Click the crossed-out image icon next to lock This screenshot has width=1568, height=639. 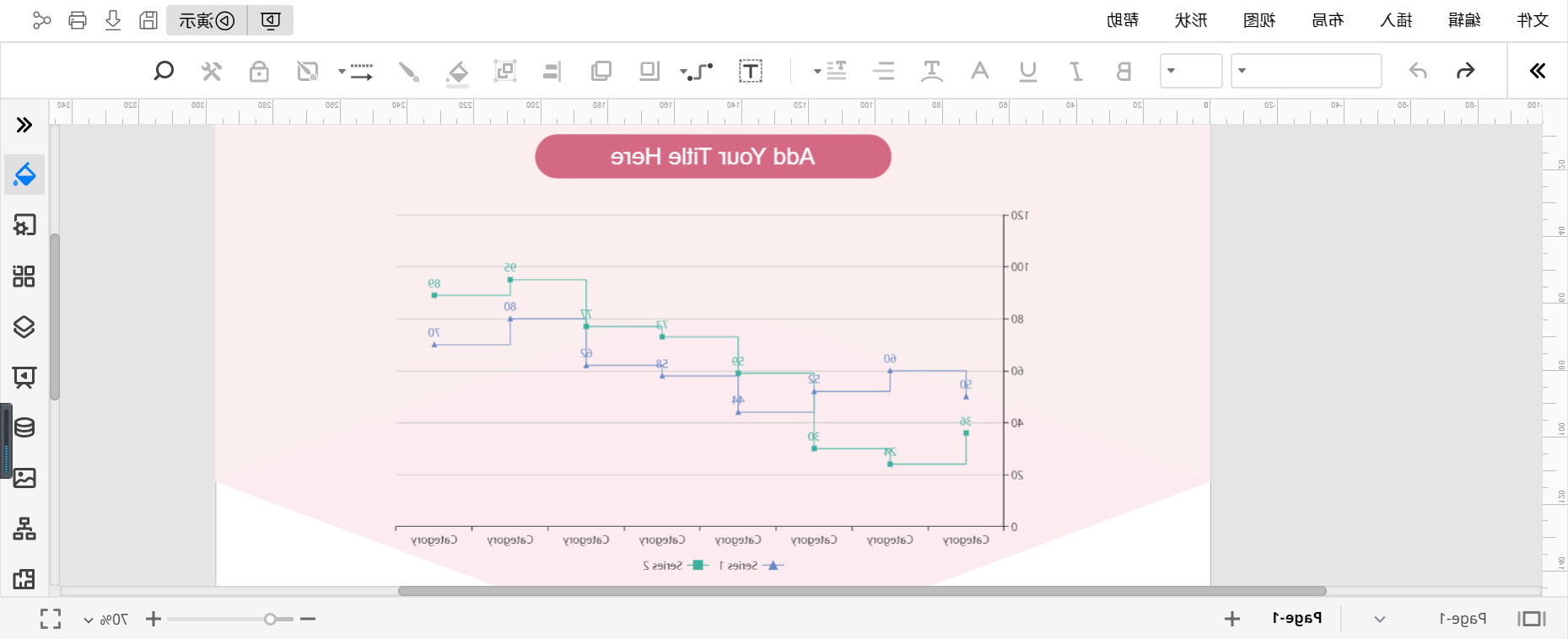point(308,71)
